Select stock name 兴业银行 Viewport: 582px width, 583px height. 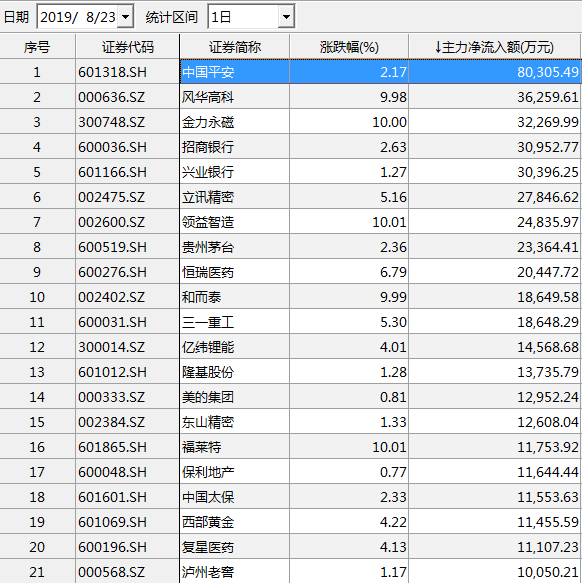point(208,172)
